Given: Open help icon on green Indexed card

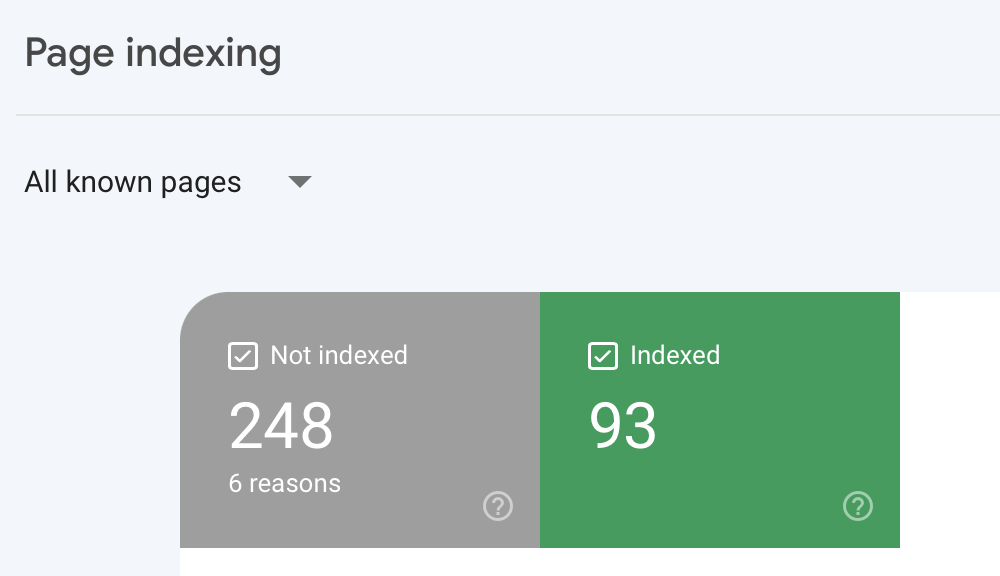Looking at the screenshot, I should pos(858,506).
